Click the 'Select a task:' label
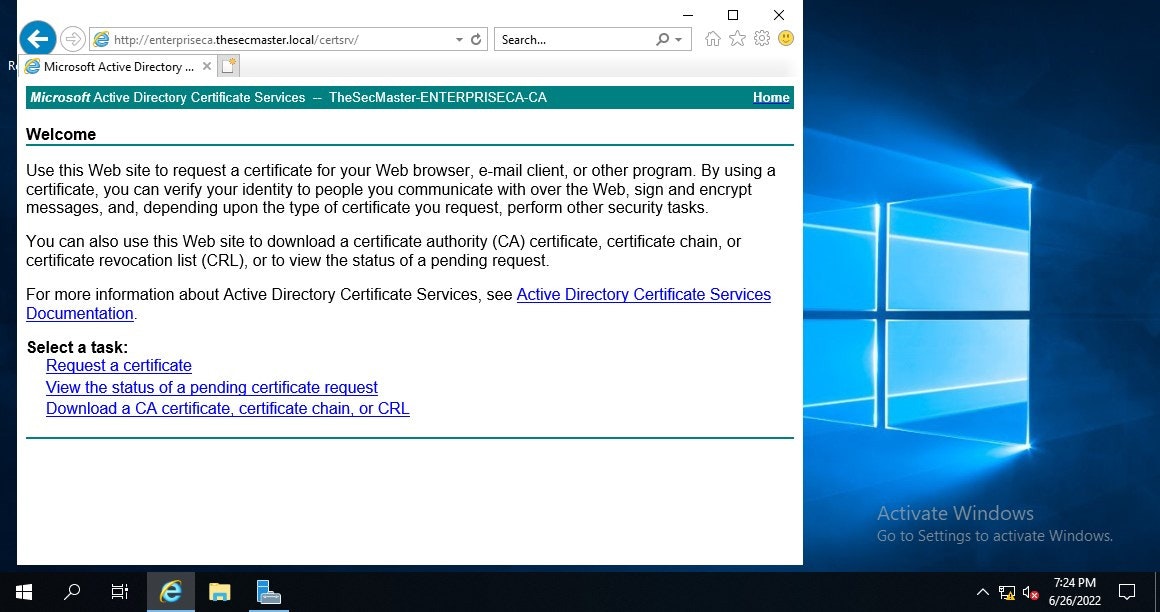The width and height of the screenshot is (1160, 612). (77, 347)
